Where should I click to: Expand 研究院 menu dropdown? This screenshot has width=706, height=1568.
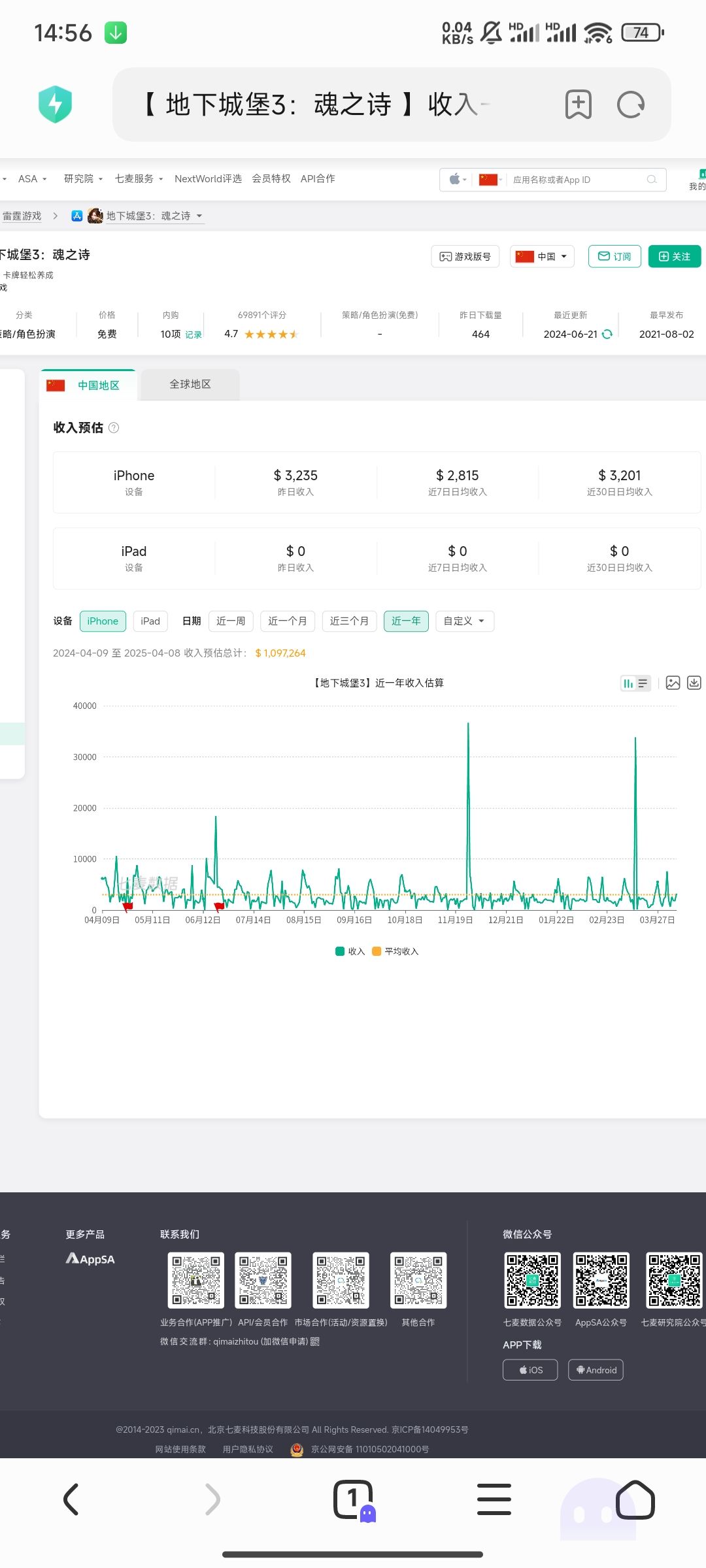[83, 178]
